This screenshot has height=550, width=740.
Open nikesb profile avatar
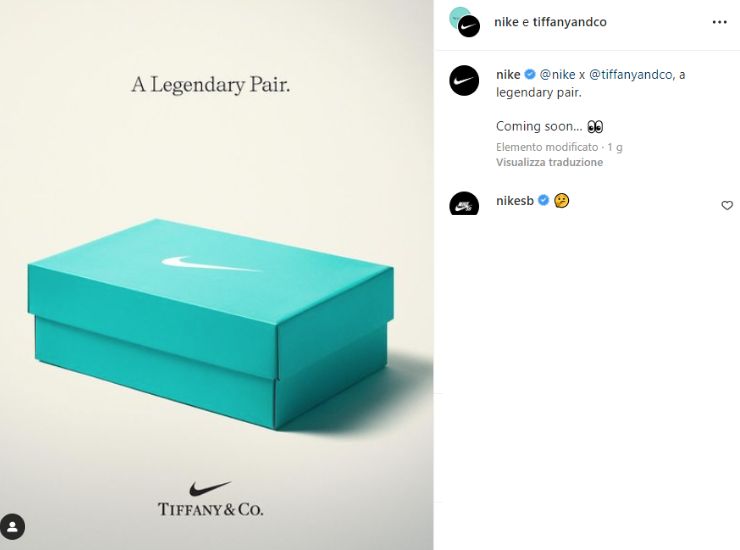[464, 203]
